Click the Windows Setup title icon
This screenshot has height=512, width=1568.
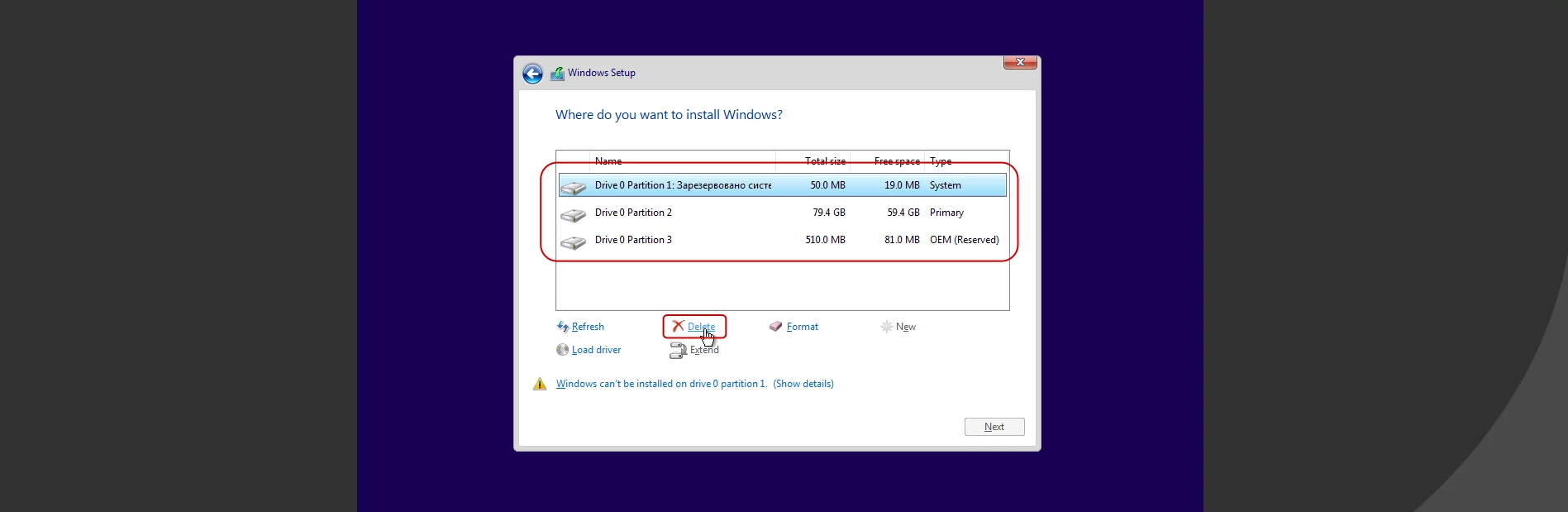click(557, 74)
